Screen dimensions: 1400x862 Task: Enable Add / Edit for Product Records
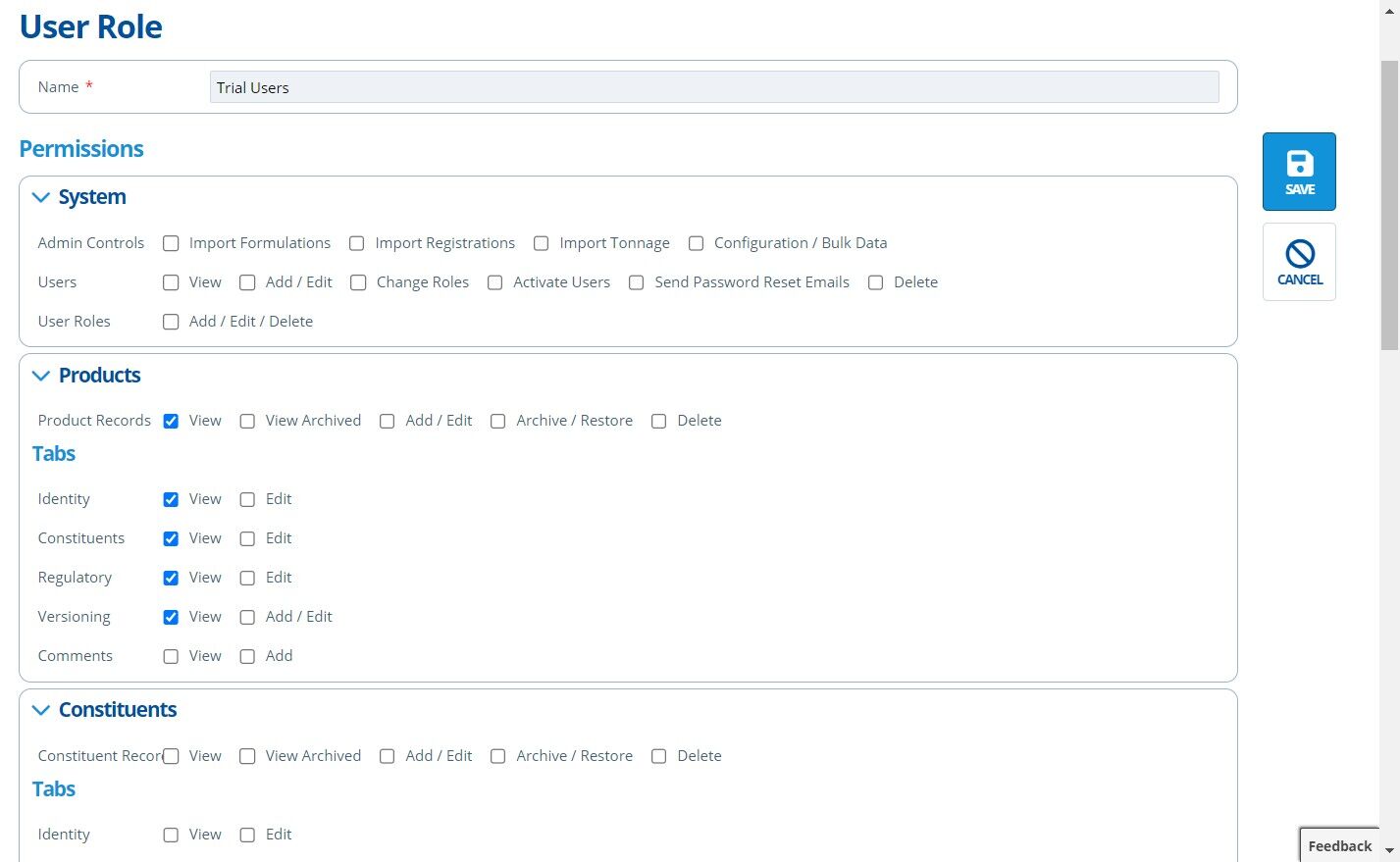388,421
